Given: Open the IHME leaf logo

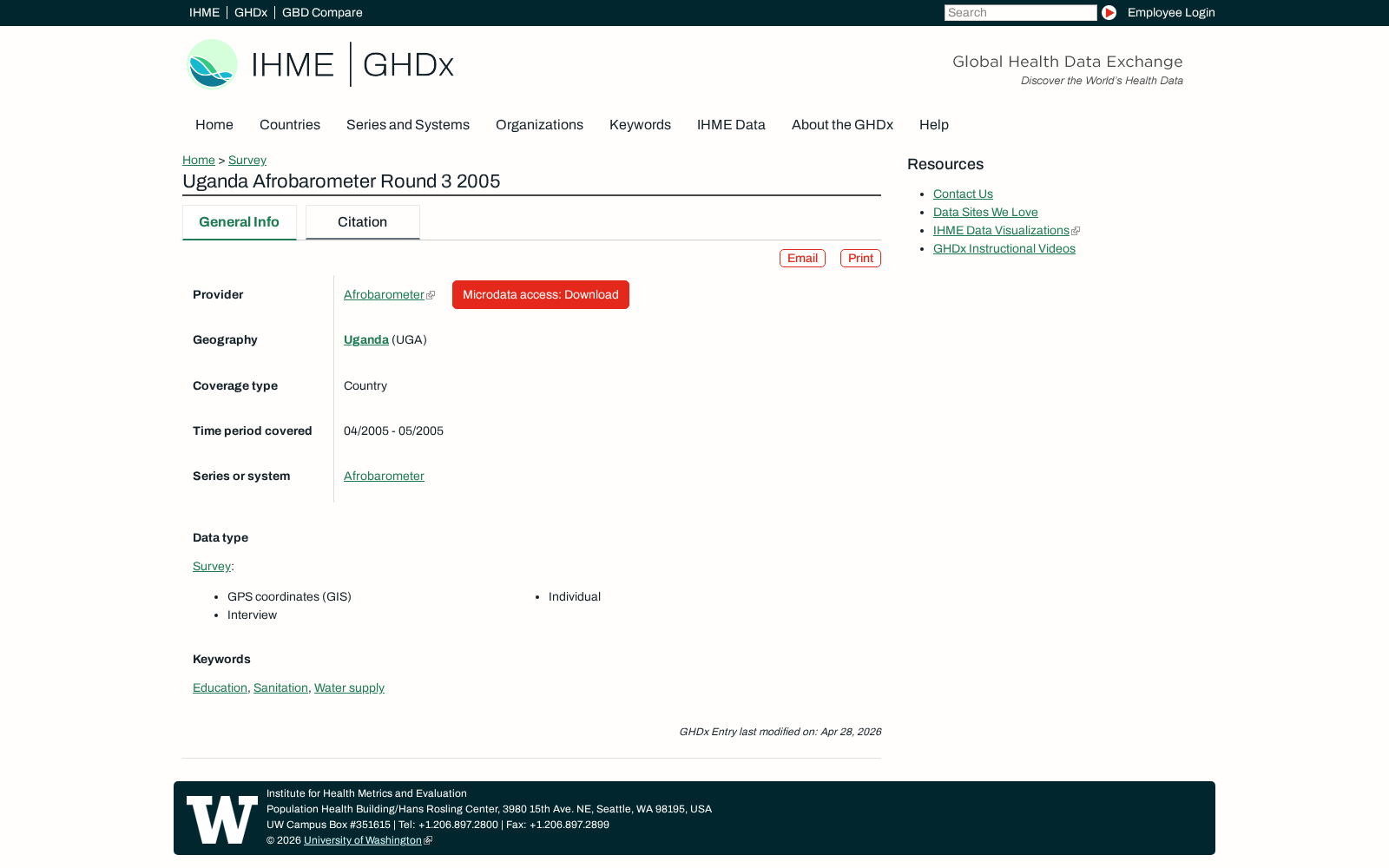Looking at the screenshot, I should coord(212,64).
